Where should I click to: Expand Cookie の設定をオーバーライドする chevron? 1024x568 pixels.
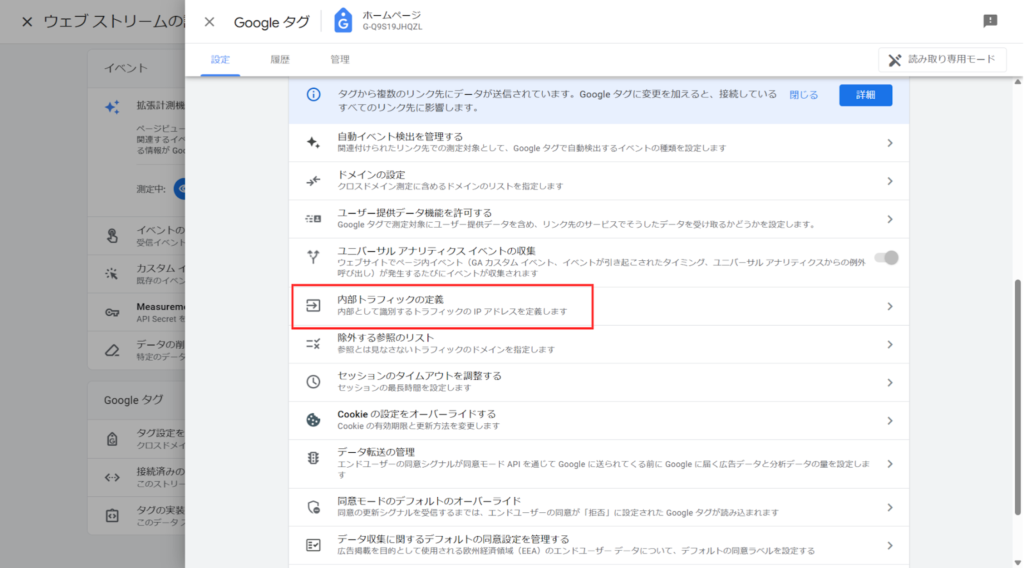(889, 420)
